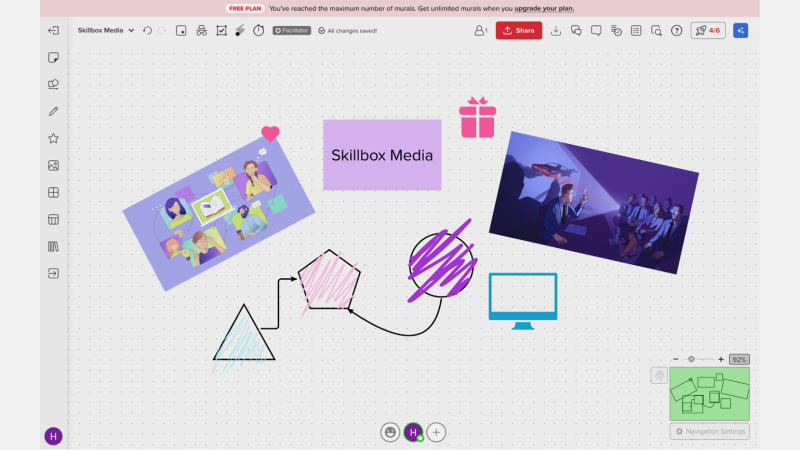Select the online class illustration image

(x=218, y=213)
